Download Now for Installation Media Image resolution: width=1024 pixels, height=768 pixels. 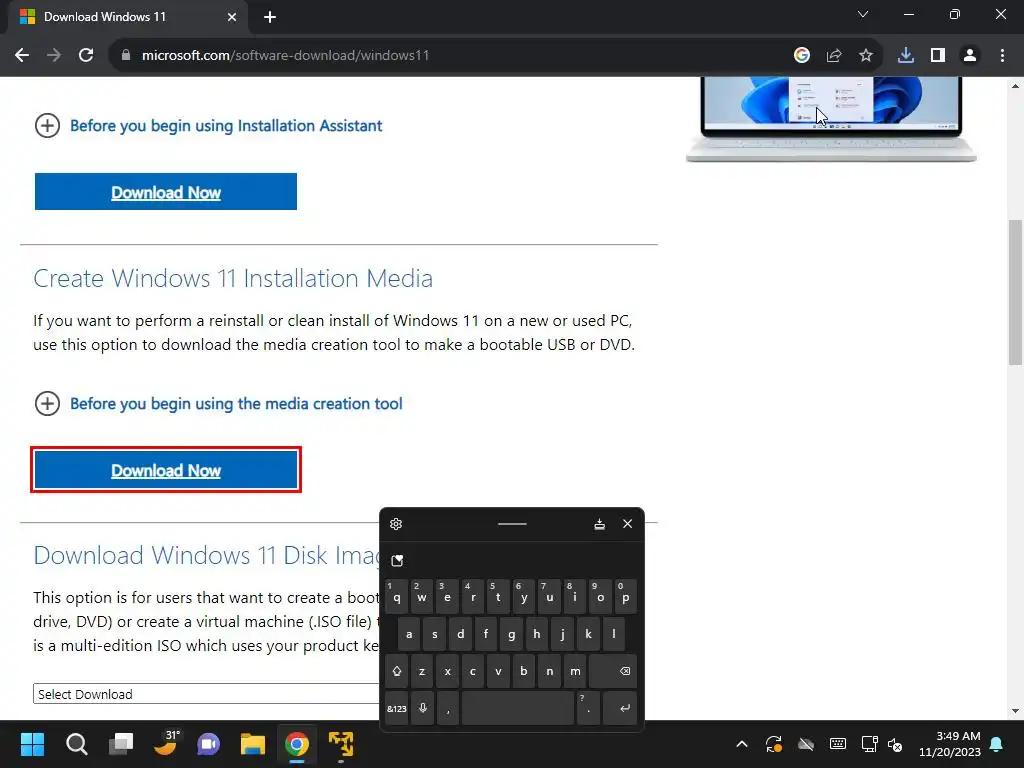click(166, 470)
